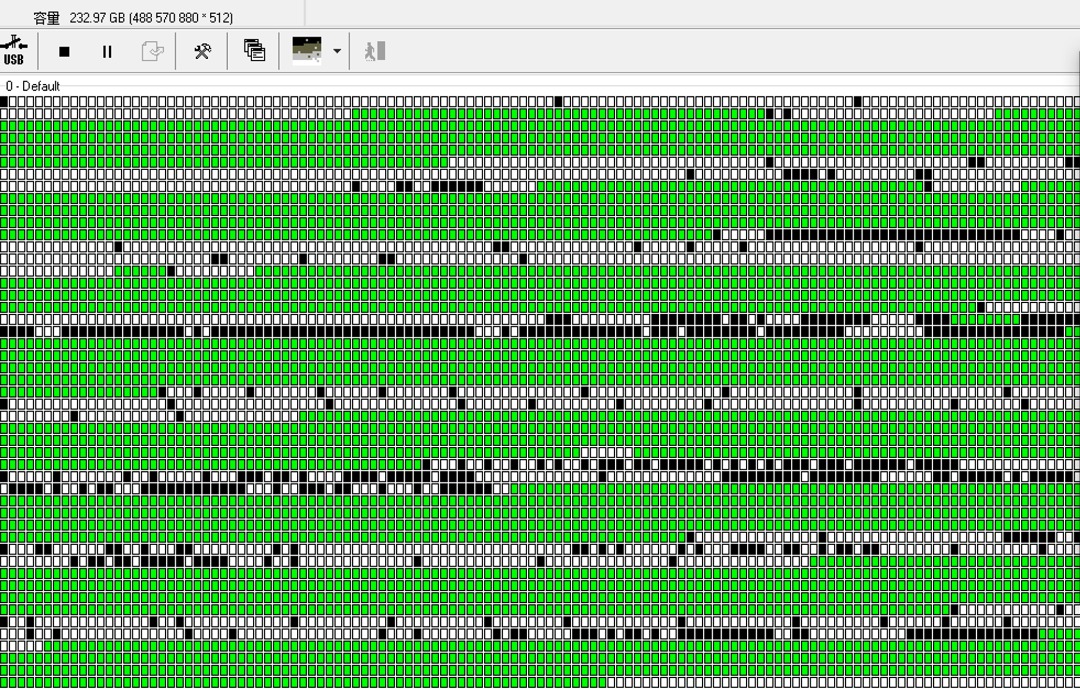Click the very first black block of the sector map

click(x=4, y=101)
